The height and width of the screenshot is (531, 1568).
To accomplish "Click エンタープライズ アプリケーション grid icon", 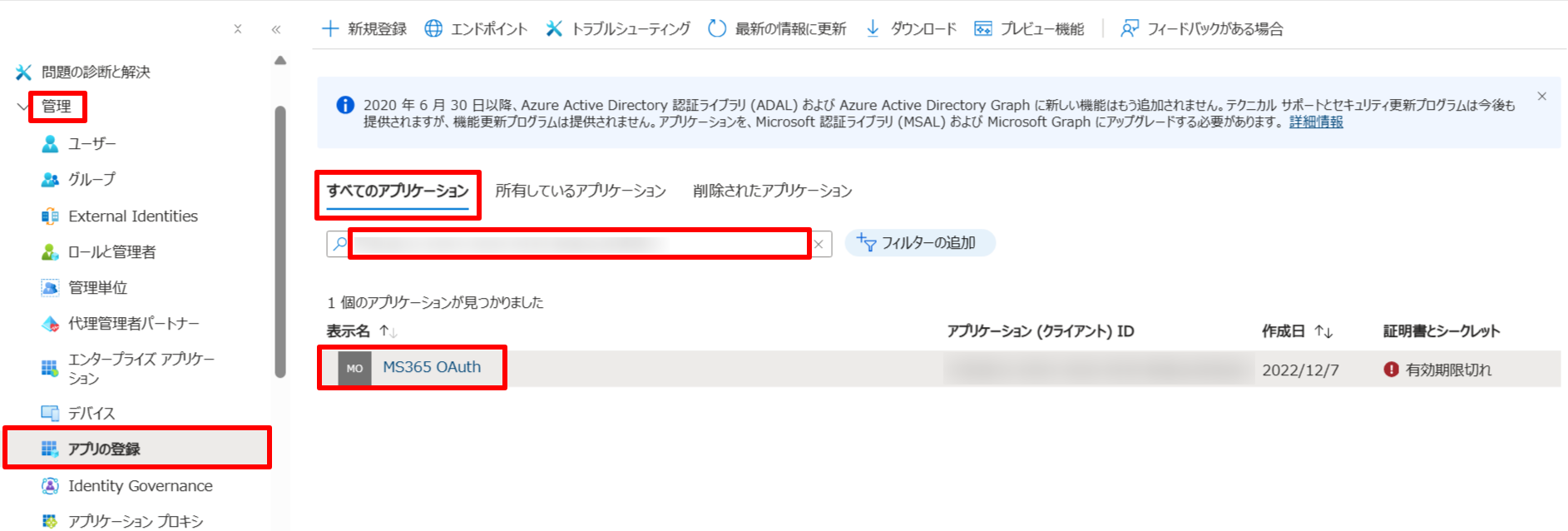I will coord(50,368).
